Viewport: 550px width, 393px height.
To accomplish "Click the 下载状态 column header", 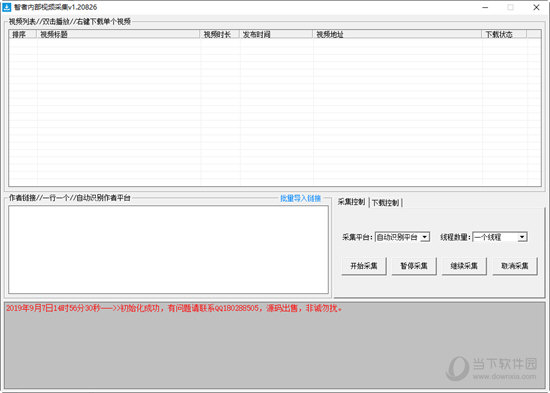I will (504, 34).
